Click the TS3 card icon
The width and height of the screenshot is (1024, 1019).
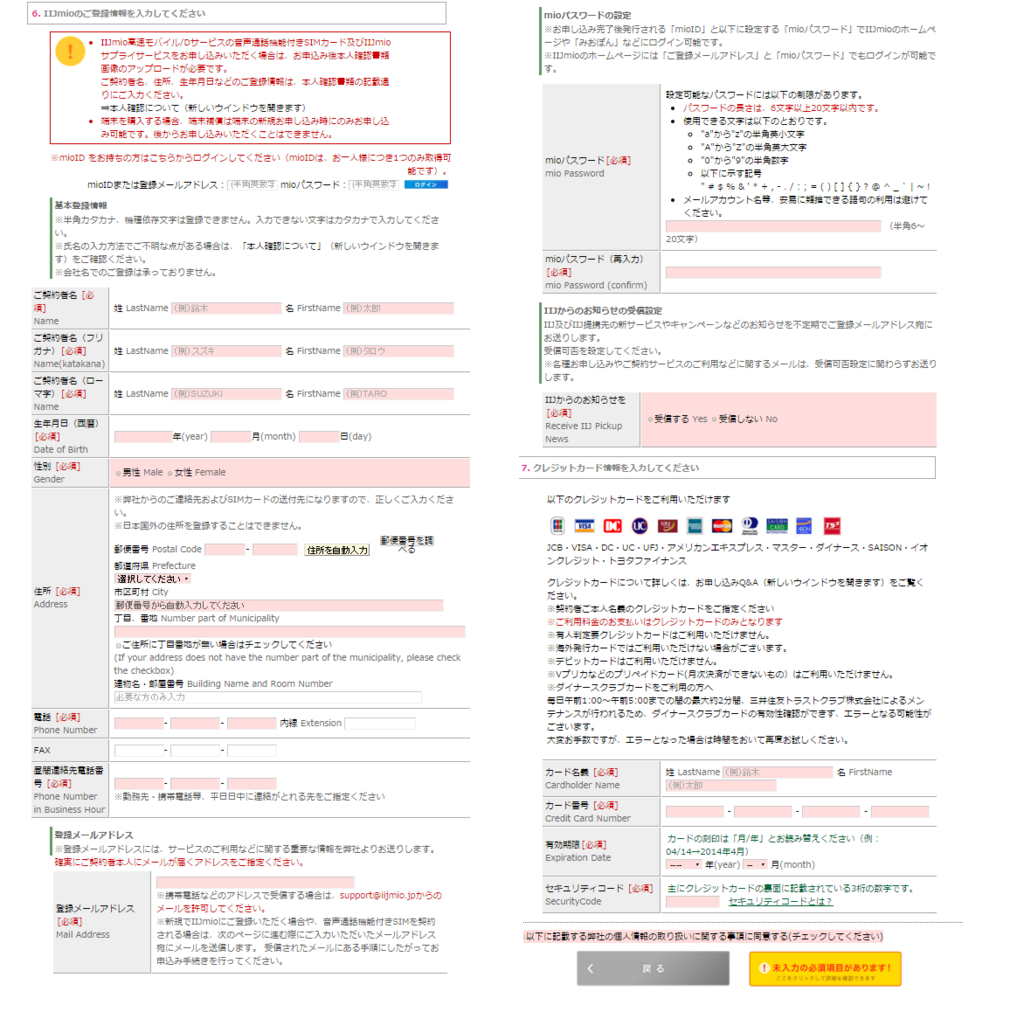pyautogui.click(x=832, y=525)
